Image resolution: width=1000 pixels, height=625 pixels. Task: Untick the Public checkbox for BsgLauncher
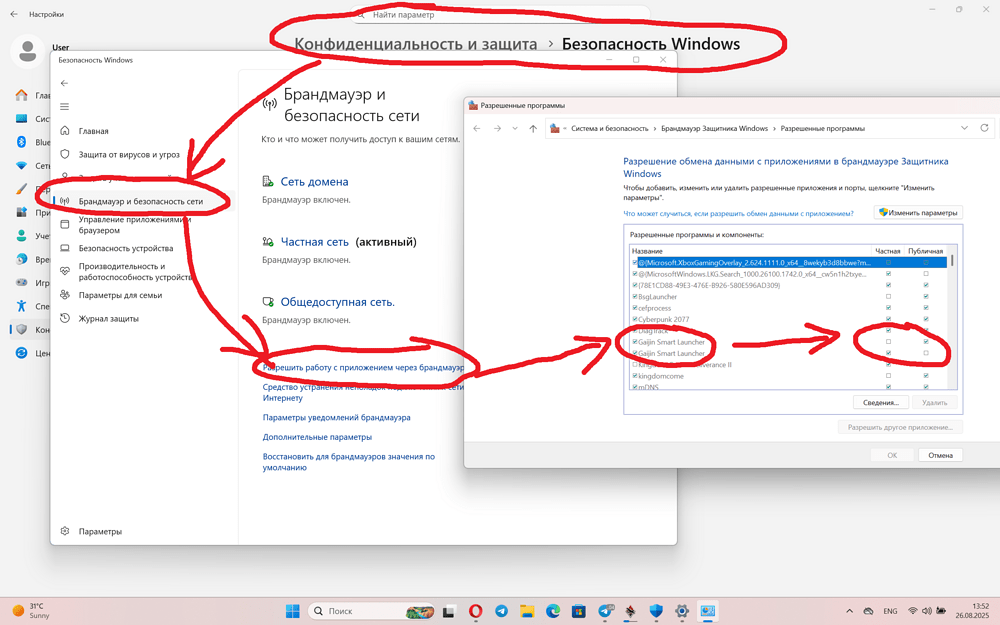point(926,297)
